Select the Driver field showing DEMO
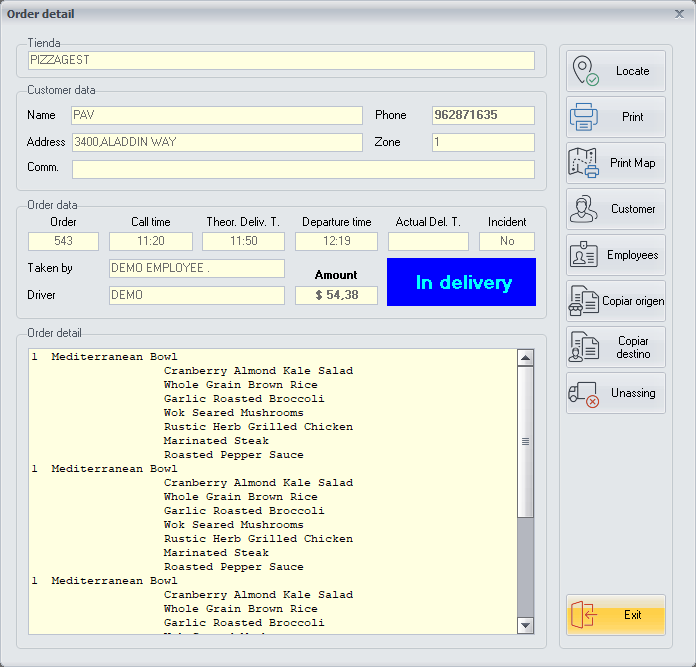The width and height of the screenshot is (696, 667). pyautogui.click(x=196, y=296)
